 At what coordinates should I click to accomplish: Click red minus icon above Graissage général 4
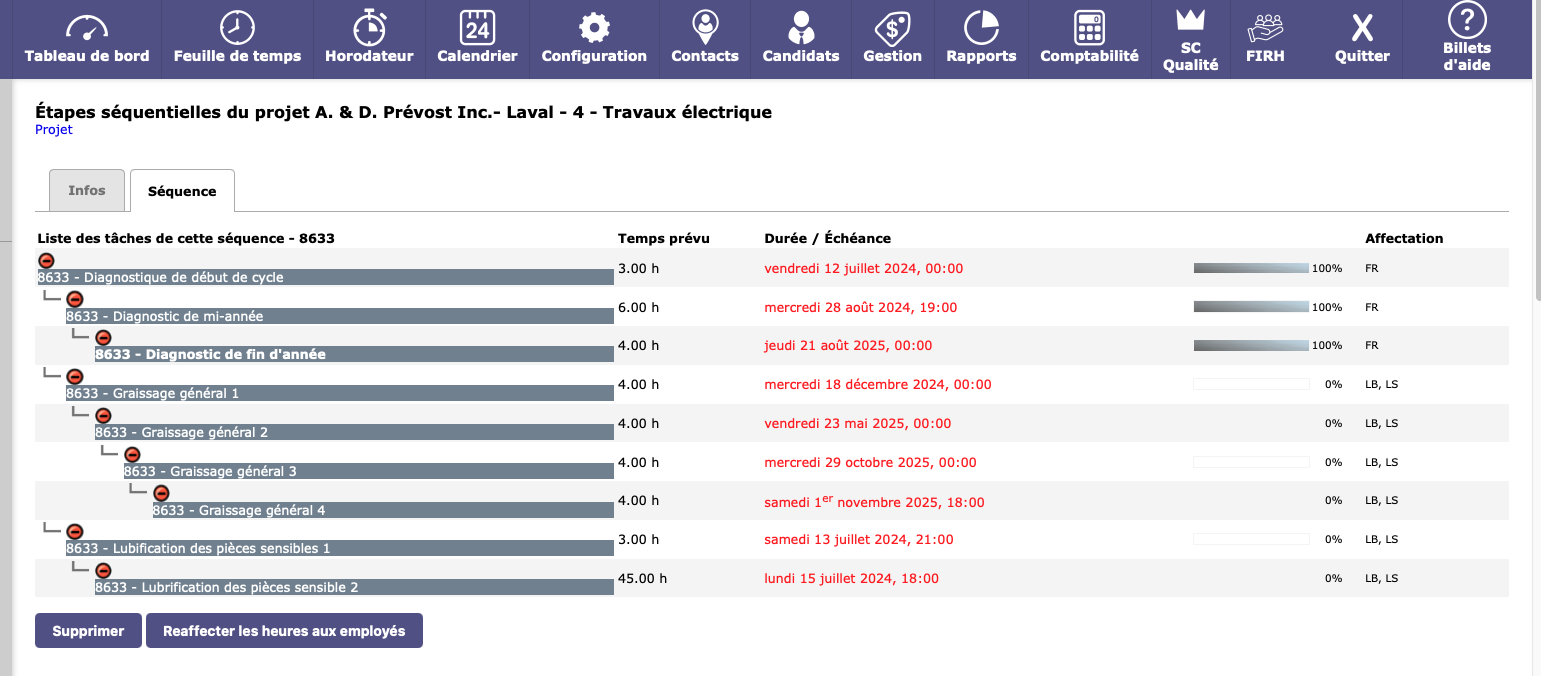pos(161,493)
